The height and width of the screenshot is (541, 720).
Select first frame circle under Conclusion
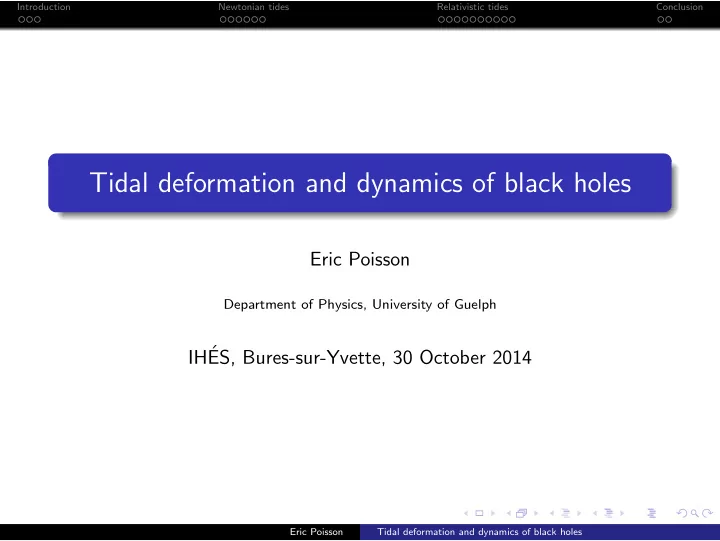pos(660,20)
